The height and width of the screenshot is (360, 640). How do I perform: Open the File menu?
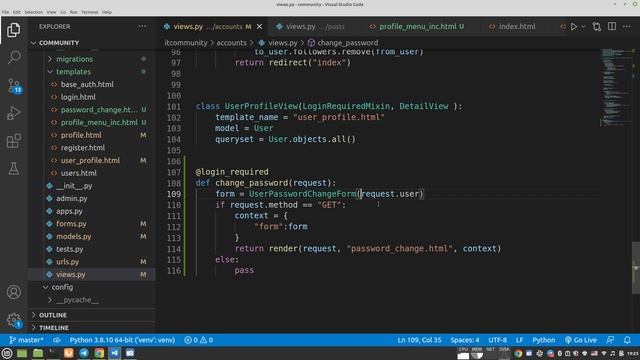point(5,12)
